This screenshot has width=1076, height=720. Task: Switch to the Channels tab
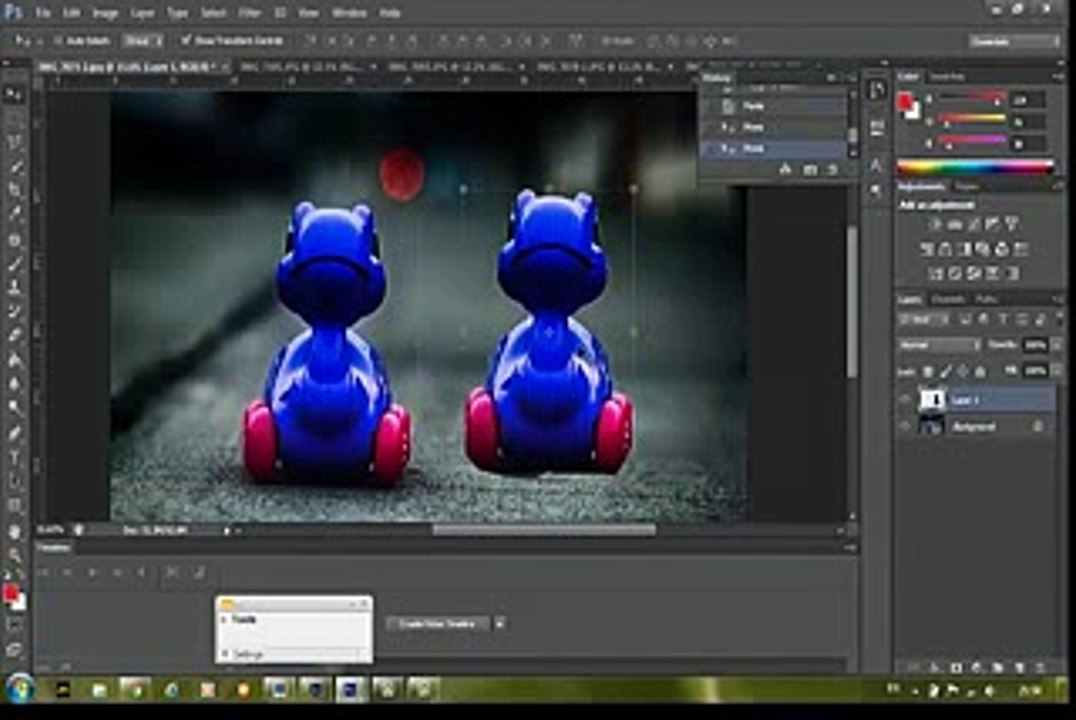(x=948, y=299)
